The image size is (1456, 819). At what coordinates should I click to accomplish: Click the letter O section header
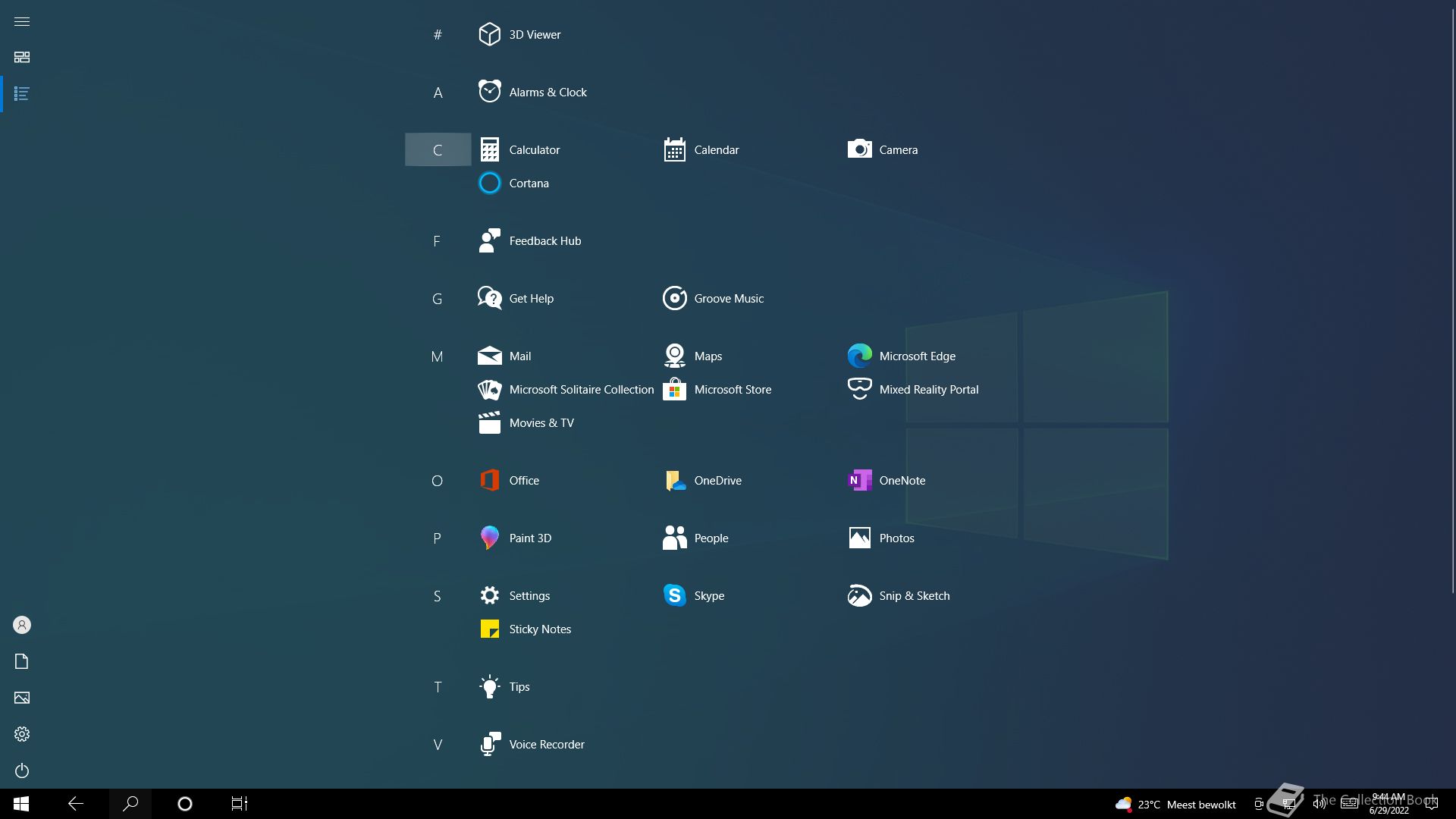pyautogui.click(x=438, y=481)
